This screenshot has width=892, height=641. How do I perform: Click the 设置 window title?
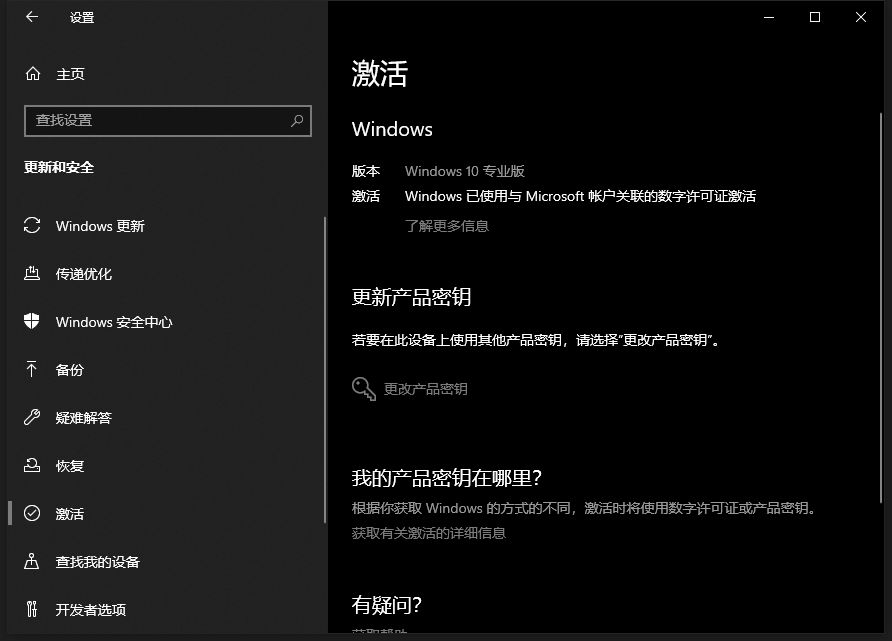(x=82, y=18)
